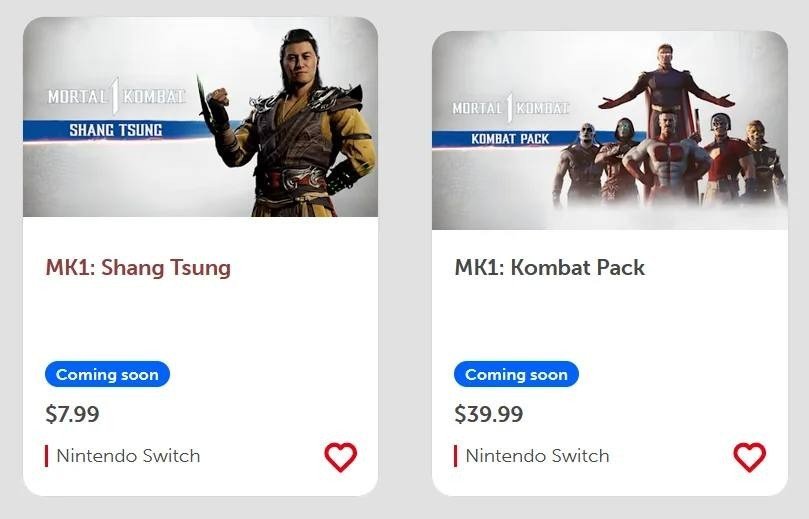Select the $7.99 price on Shang Tsung
The image size is (809, 519).
point(72,414)
